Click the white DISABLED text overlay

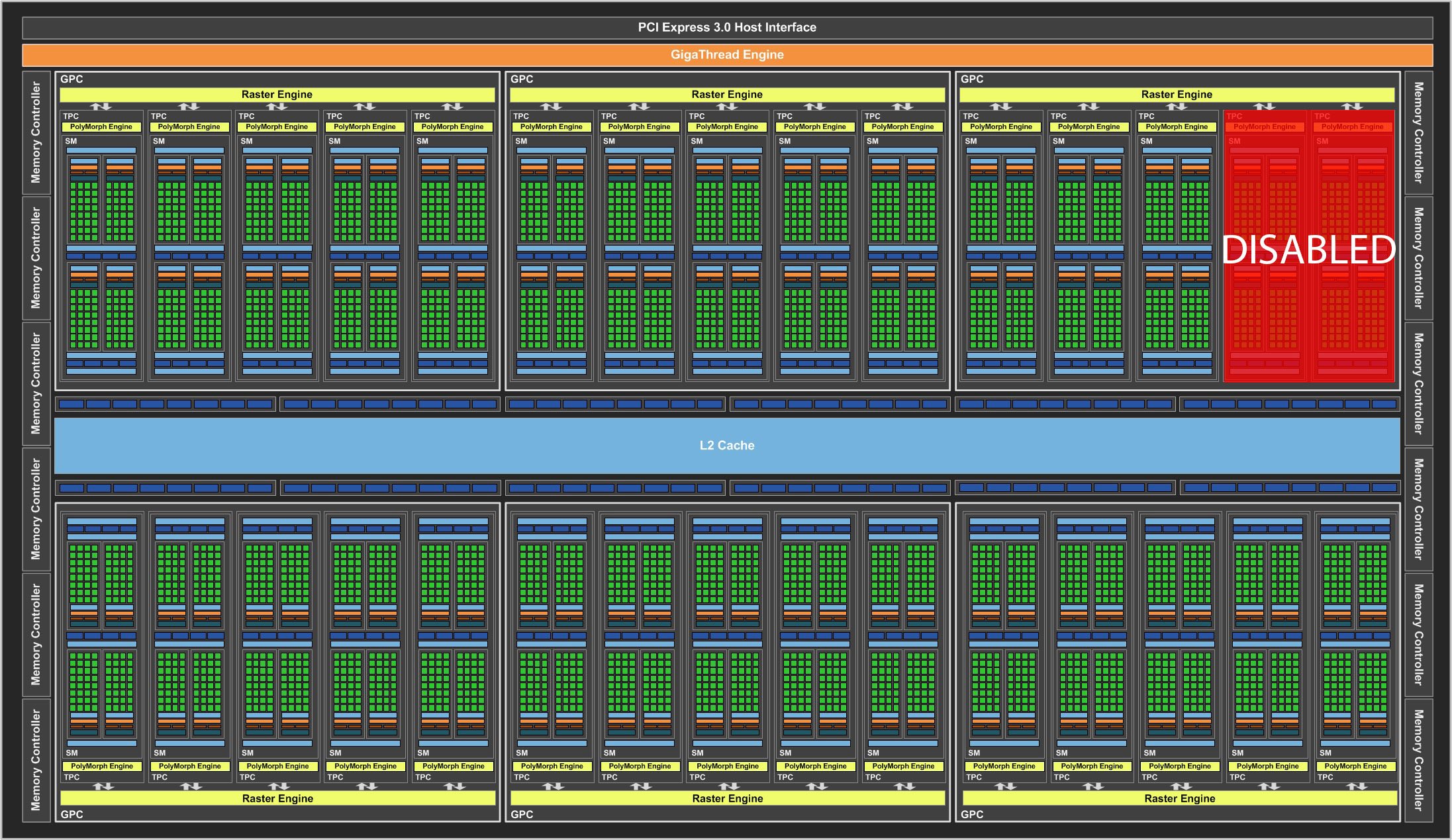[1308, 250]
